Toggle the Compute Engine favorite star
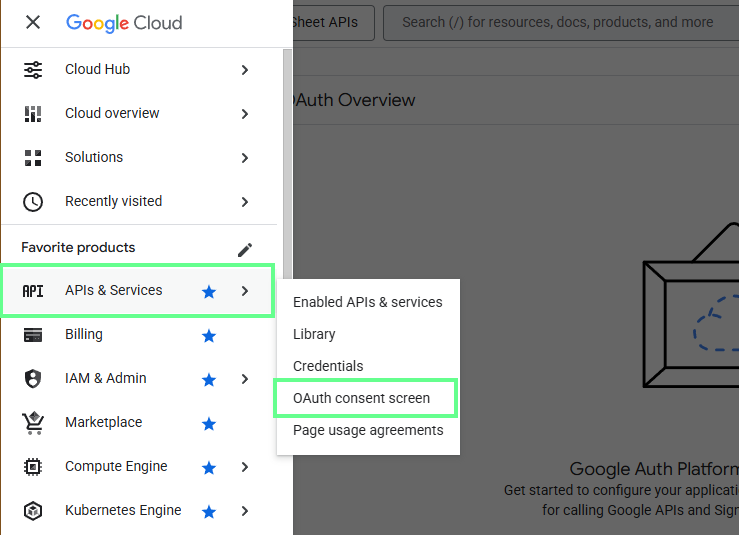 [209, 468]
